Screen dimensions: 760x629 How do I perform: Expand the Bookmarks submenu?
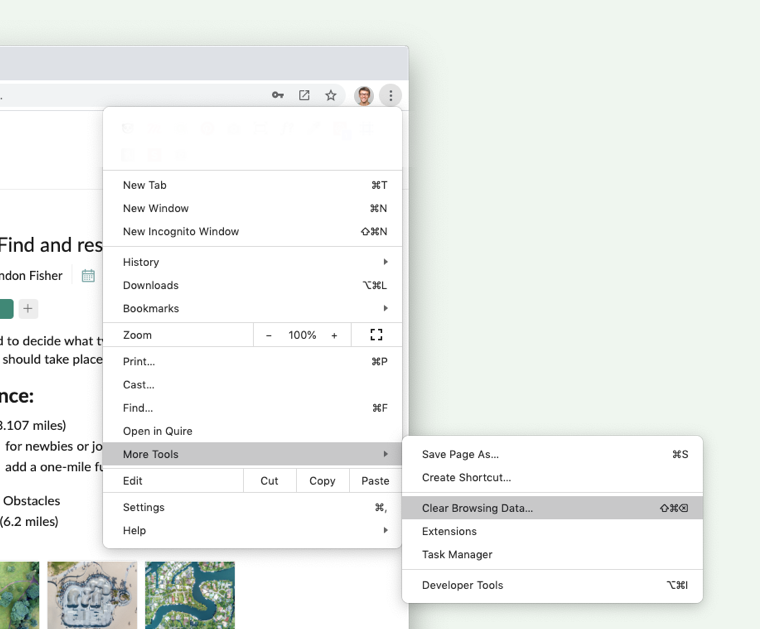click(253, 309)
